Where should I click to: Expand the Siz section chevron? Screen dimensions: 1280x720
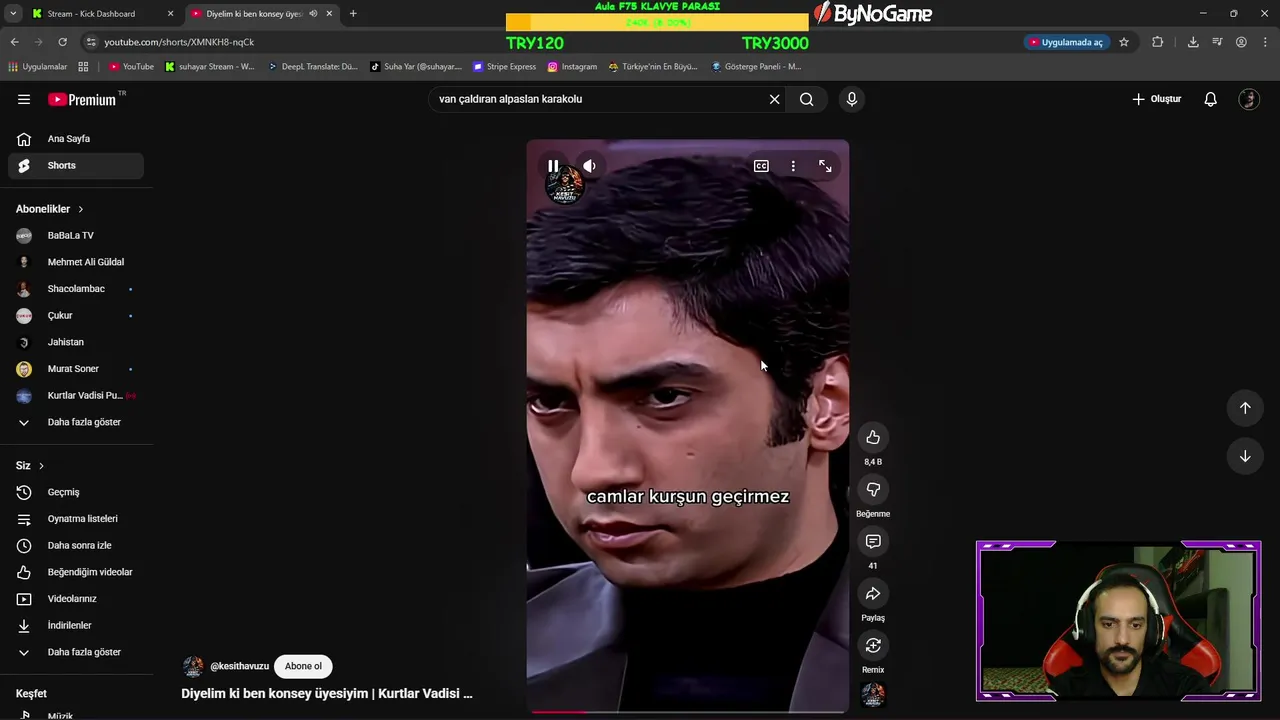click(x=41, y=466)
